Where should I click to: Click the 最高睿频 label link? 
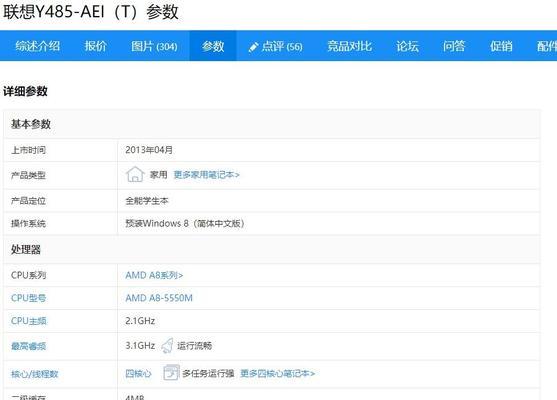[x=28, y=346]
